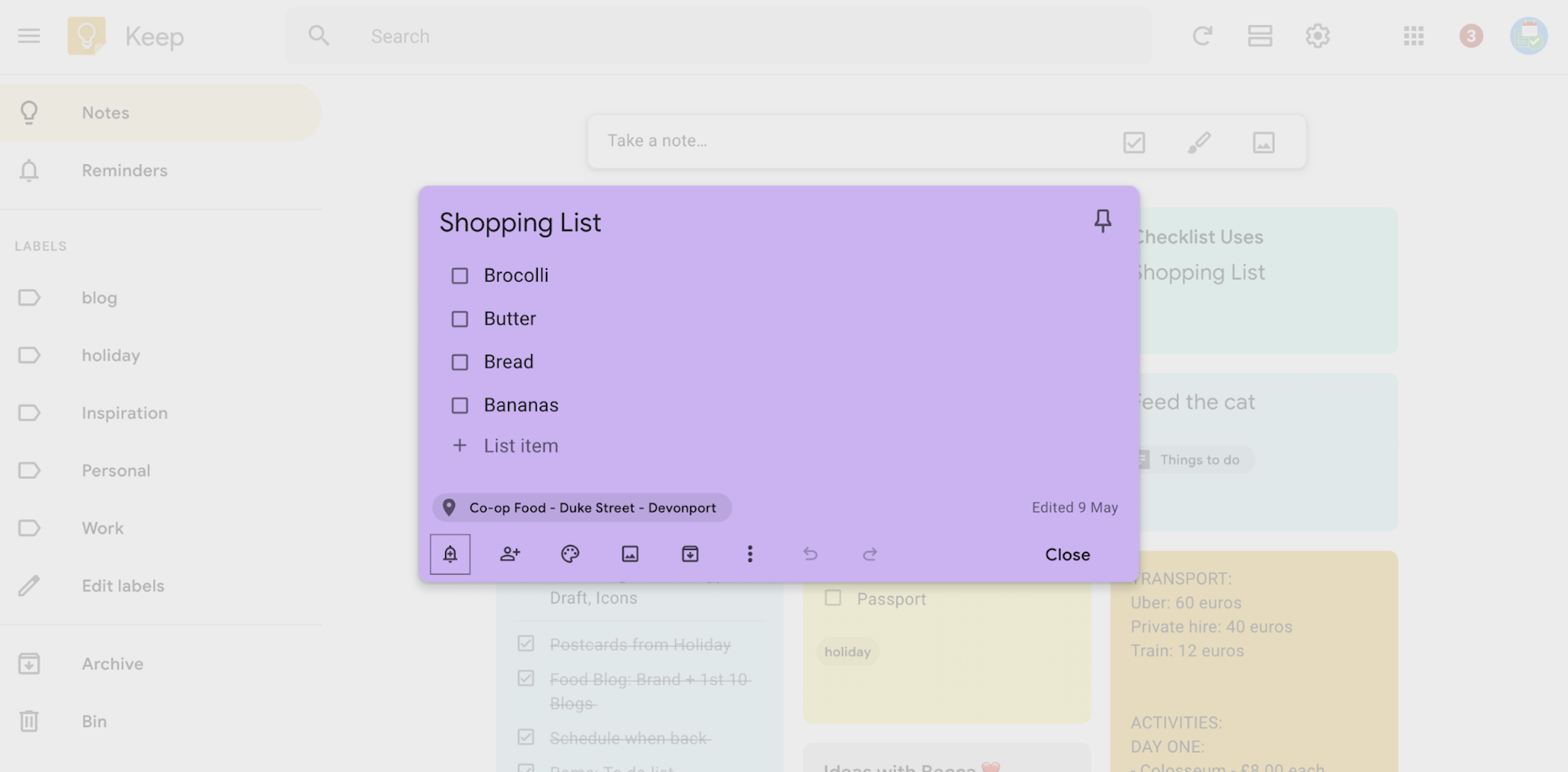The image size is (1568, 772).
Task: Click the Search input field
Action: click(x=718, y=36)
